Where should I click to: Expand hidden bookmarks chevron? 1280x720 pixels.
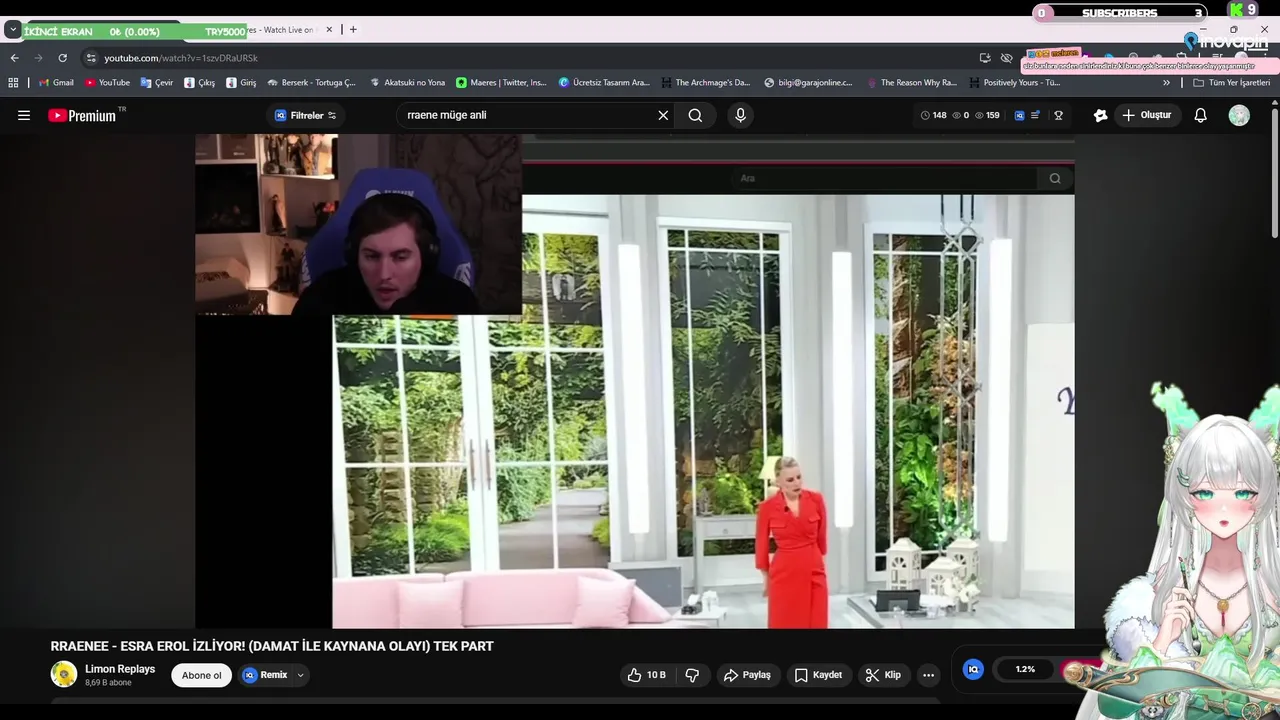pyautogui.click(x=1166, y=83)
